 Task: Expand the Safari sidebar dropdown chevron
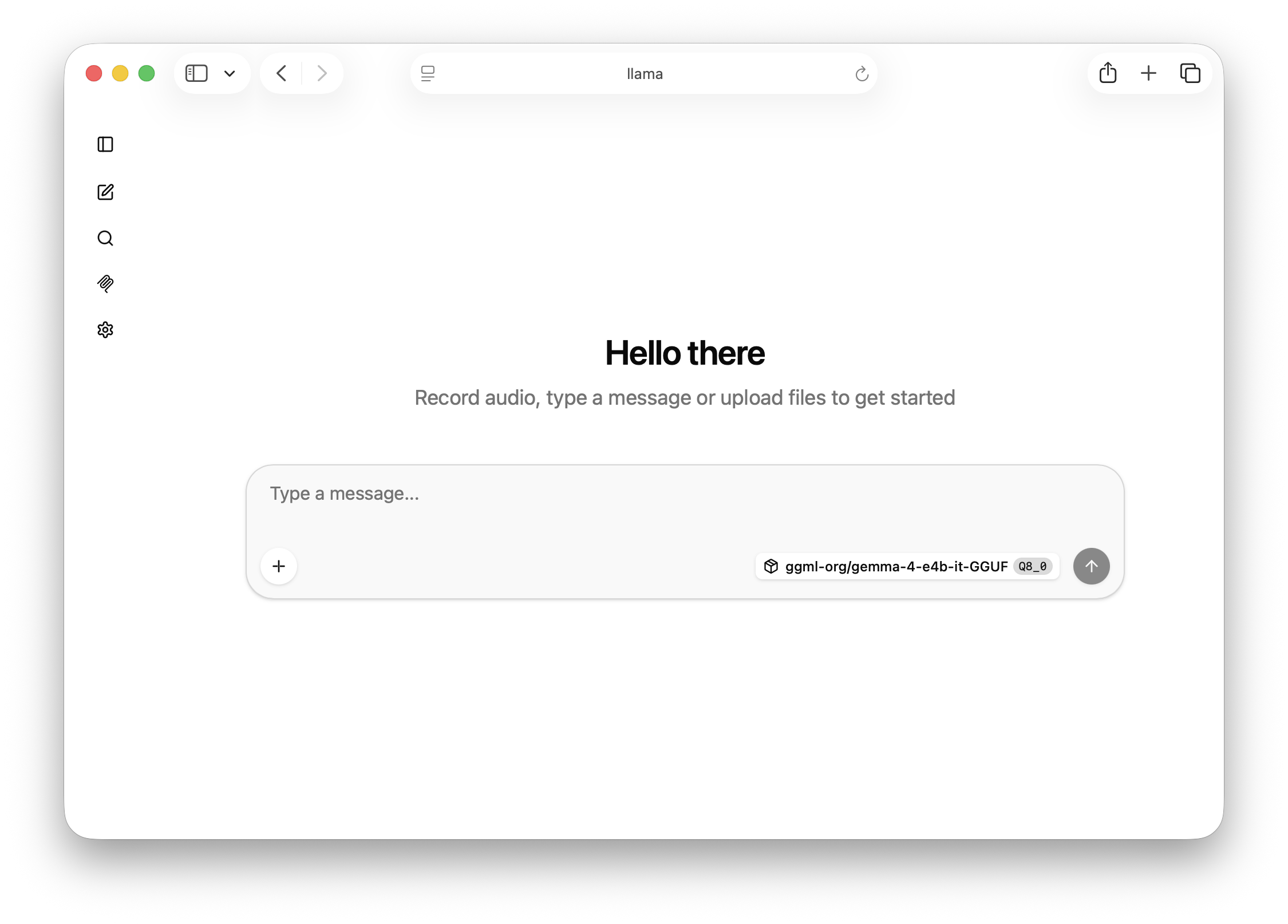pyautogui.click(x=230, y=73)
